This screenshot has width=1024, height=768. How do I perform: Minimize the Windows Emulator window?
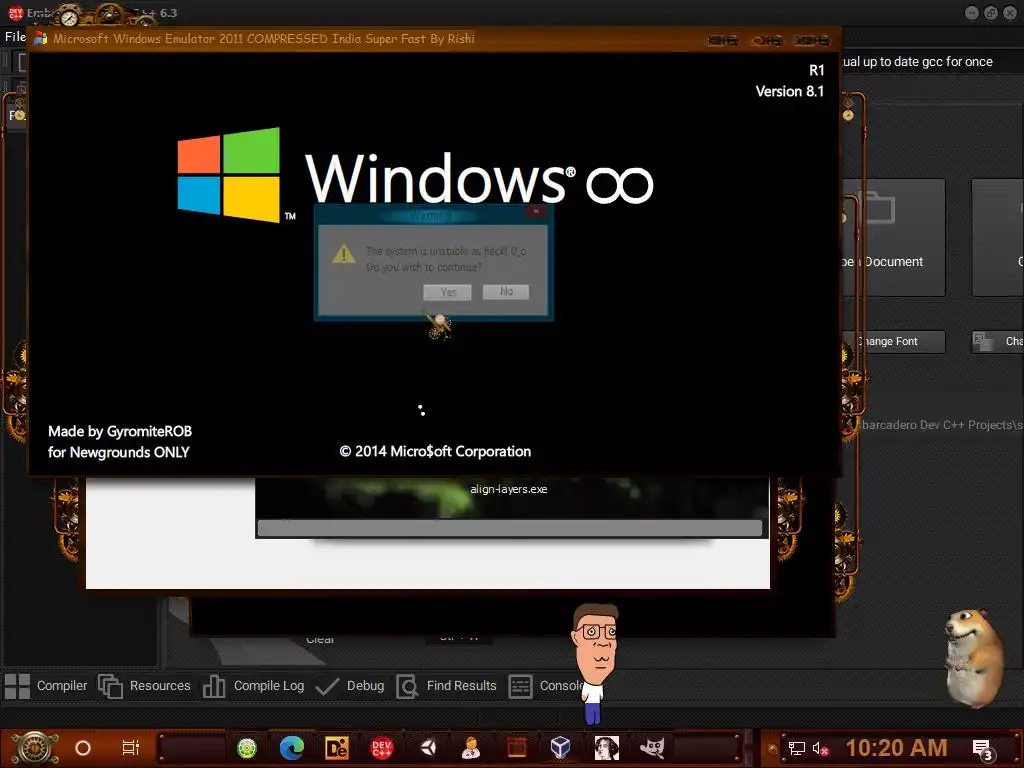coord(722,40)
